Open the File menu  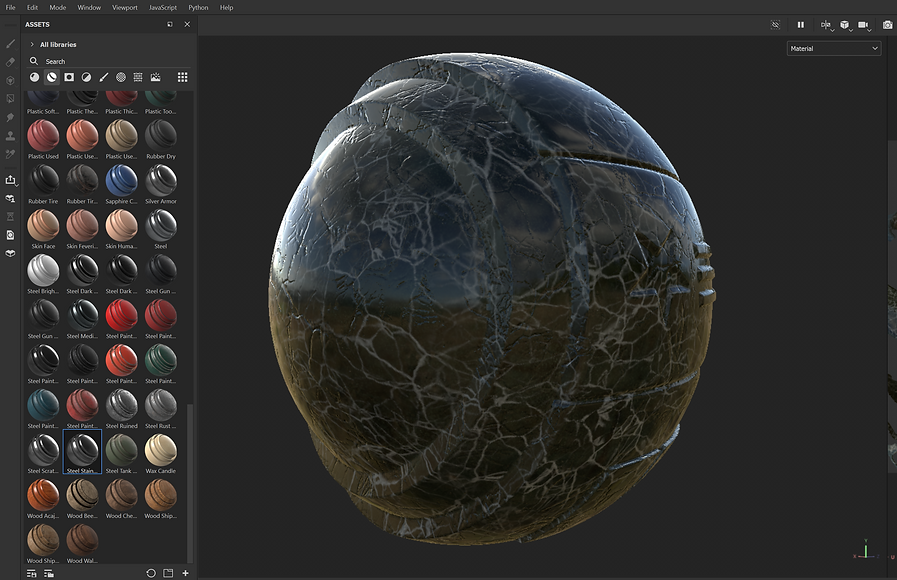pos(10,7)
